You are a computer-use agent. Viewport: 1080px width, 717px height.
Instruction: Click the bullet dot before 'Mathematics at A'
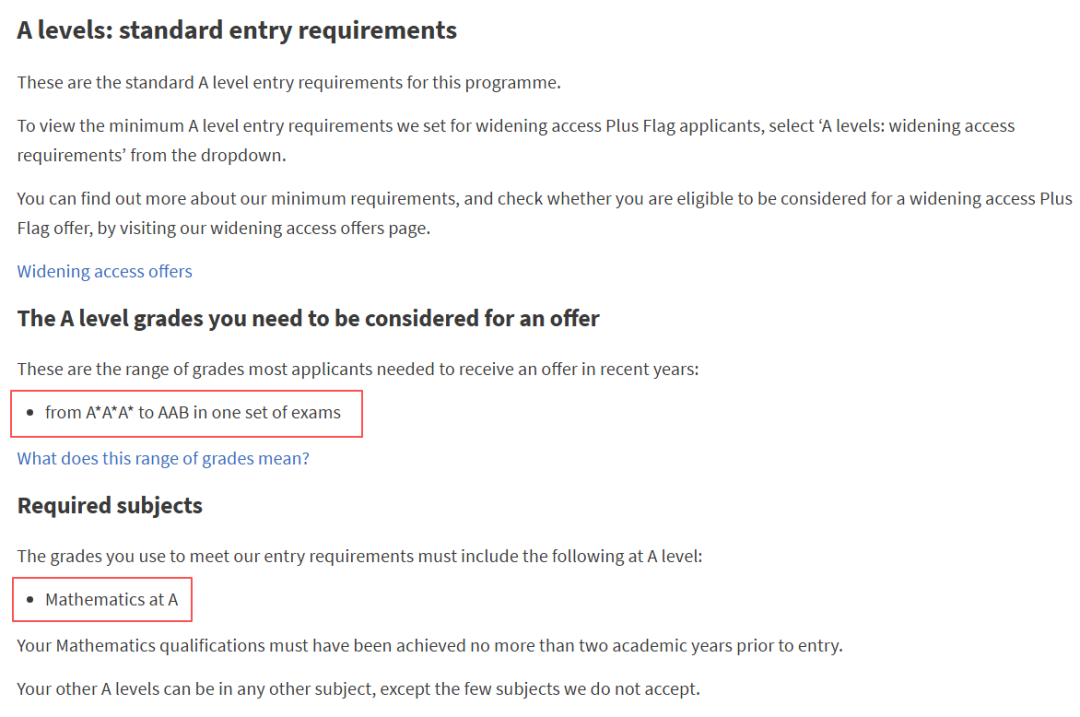pyautogui.click(x=31, y=600)
